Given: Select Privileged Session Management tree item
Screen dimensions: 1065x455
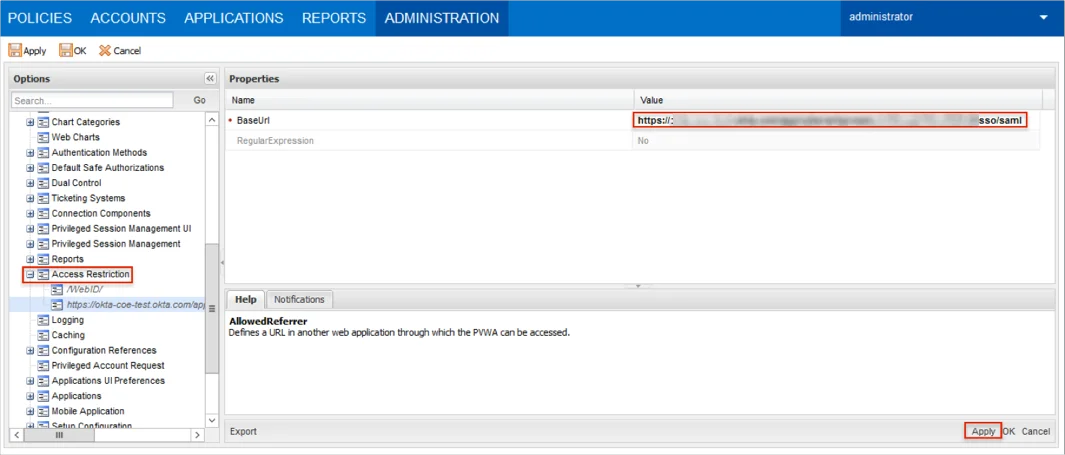Looking at the screenshot, I should tap(115, 244).
